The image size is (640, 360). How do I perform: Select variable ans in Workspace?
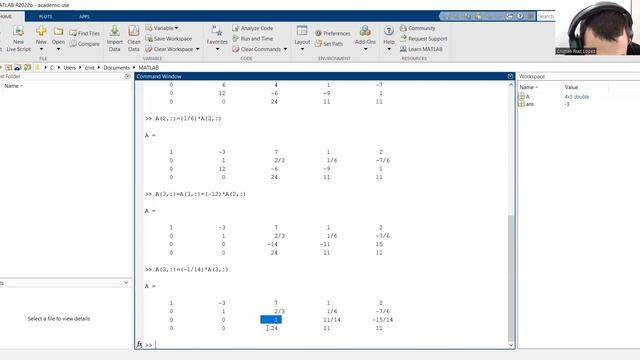(530, 104)
